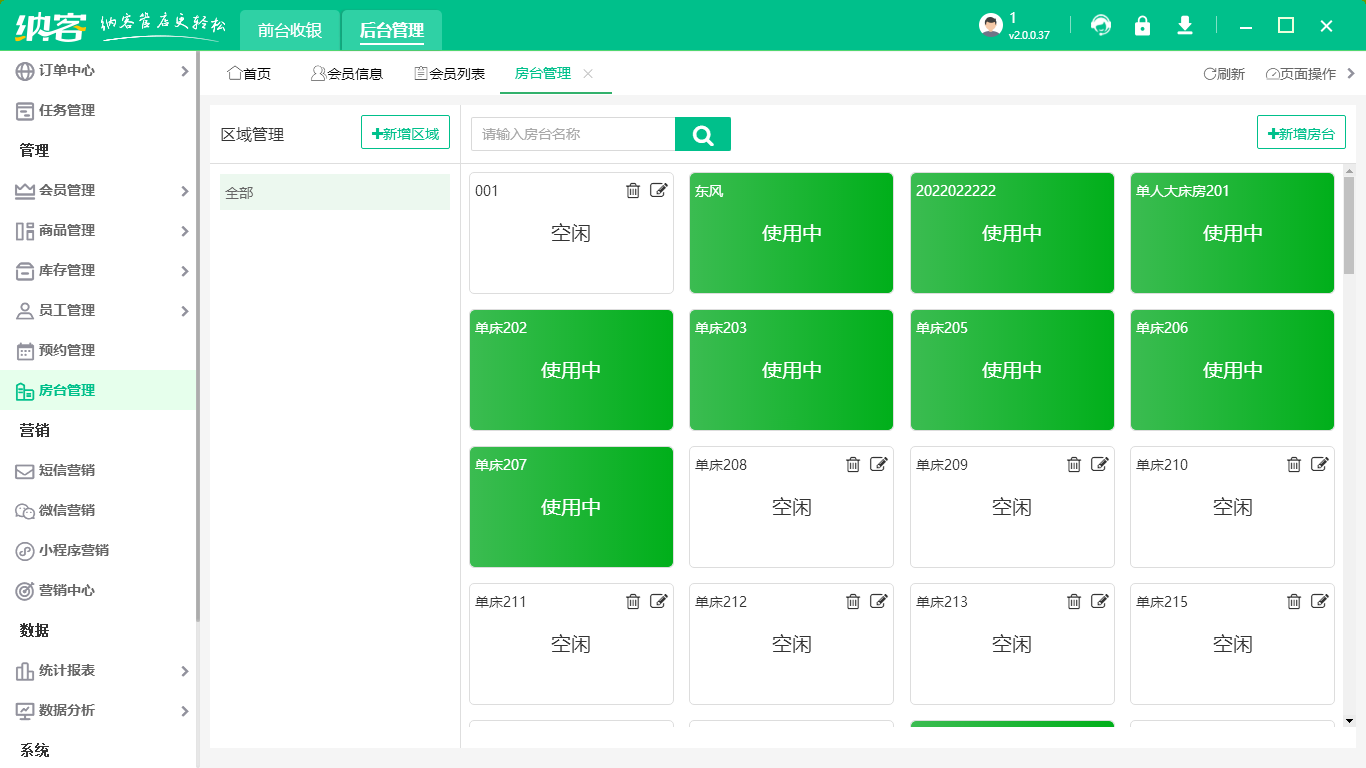Viewport: 1366px width, 768px height.
Task: Click the 新增区域 button
Action: click(x=405, y=133)
